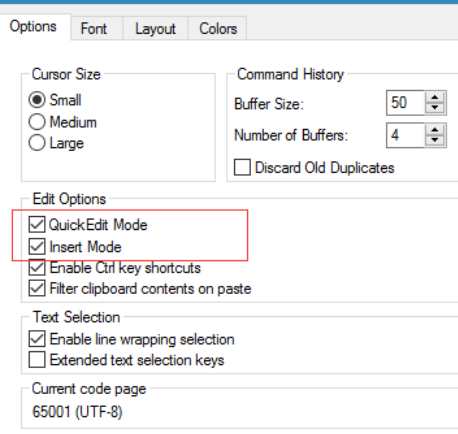Go to the Colors tab

tap(218, 28)
